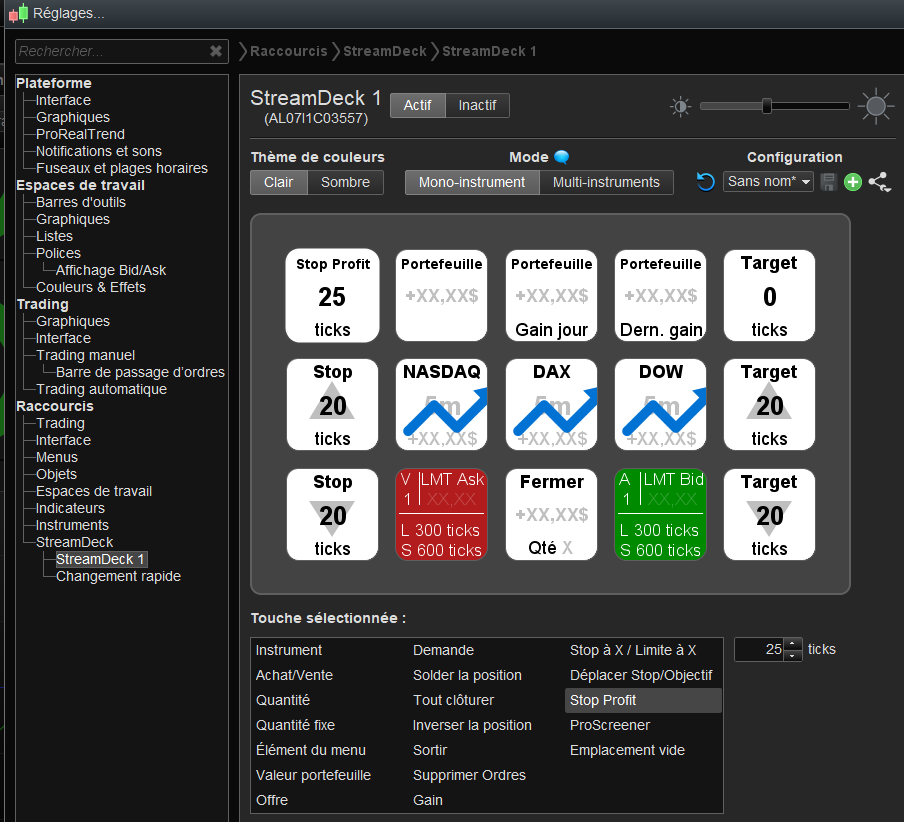Open Fuseaux et plages horaires
The height and width of the screenshot is (822, 904).
(x=122, y=168)
